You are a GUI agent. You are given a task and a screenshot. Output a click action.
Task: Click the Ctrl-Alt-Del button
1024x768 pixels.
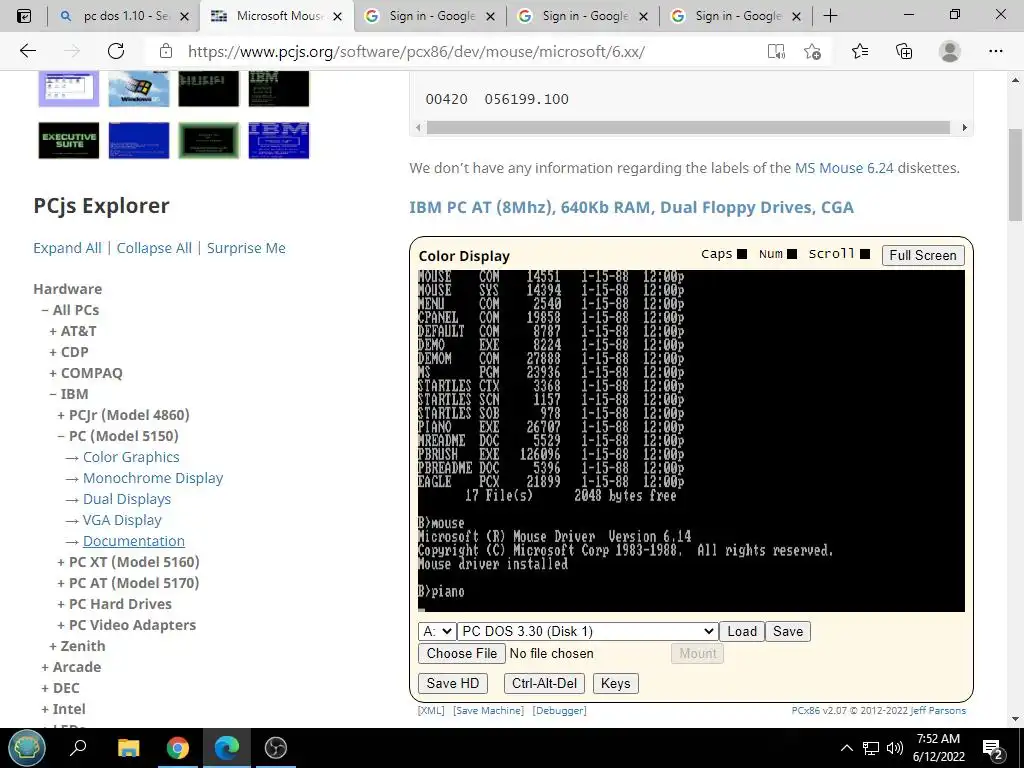[544, 683]
